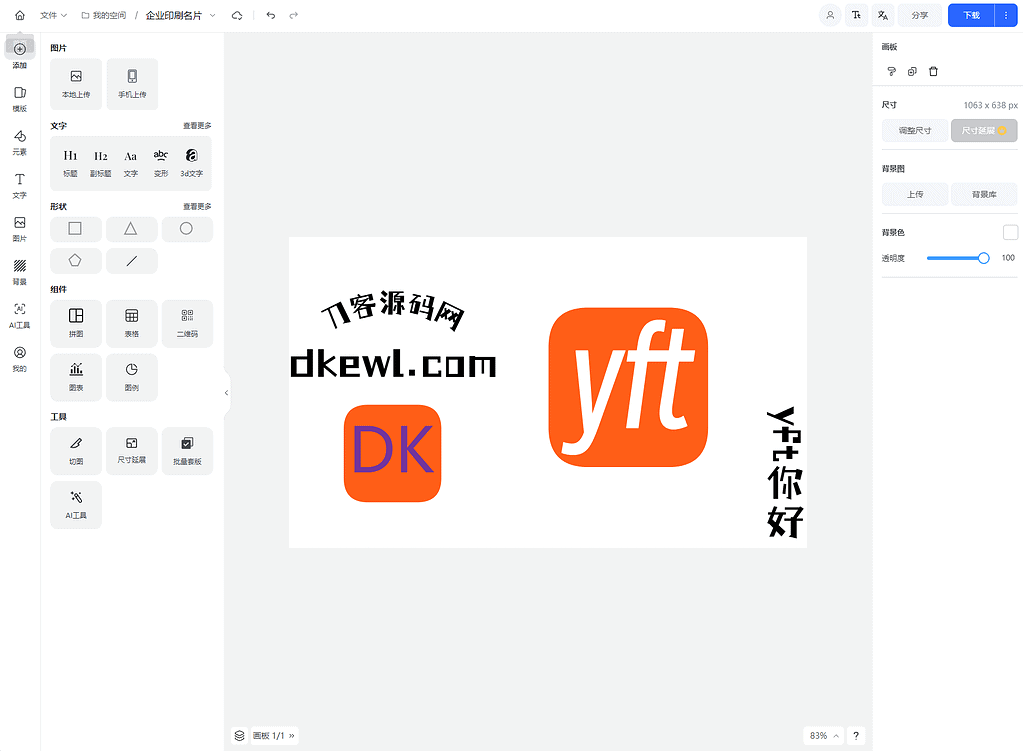Open the 尺寸延展 tool in left panel
Viewport: 1023px width, 751px height.
click(x=132, y=451)
